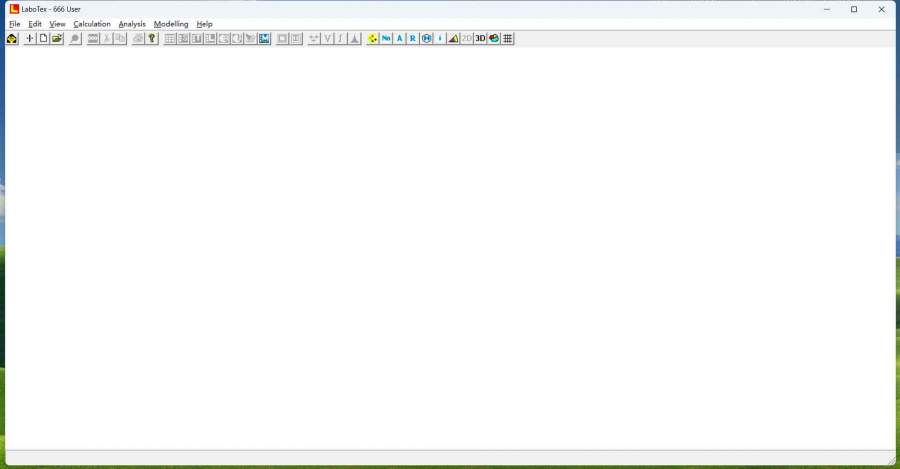Open a file with folder icon

57,38
